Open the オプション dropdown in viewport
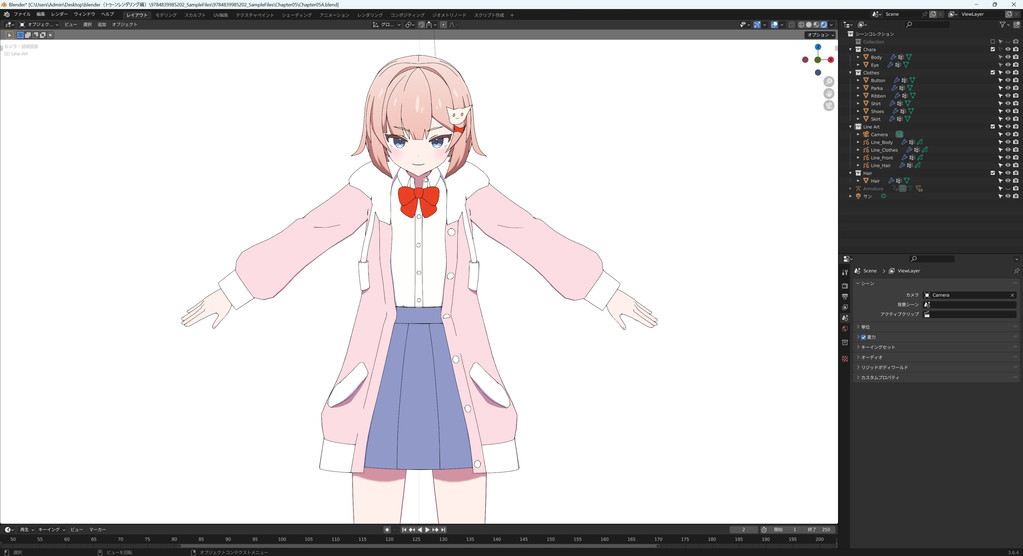This screenshot has width=1023, height=556. click(819, 35)
